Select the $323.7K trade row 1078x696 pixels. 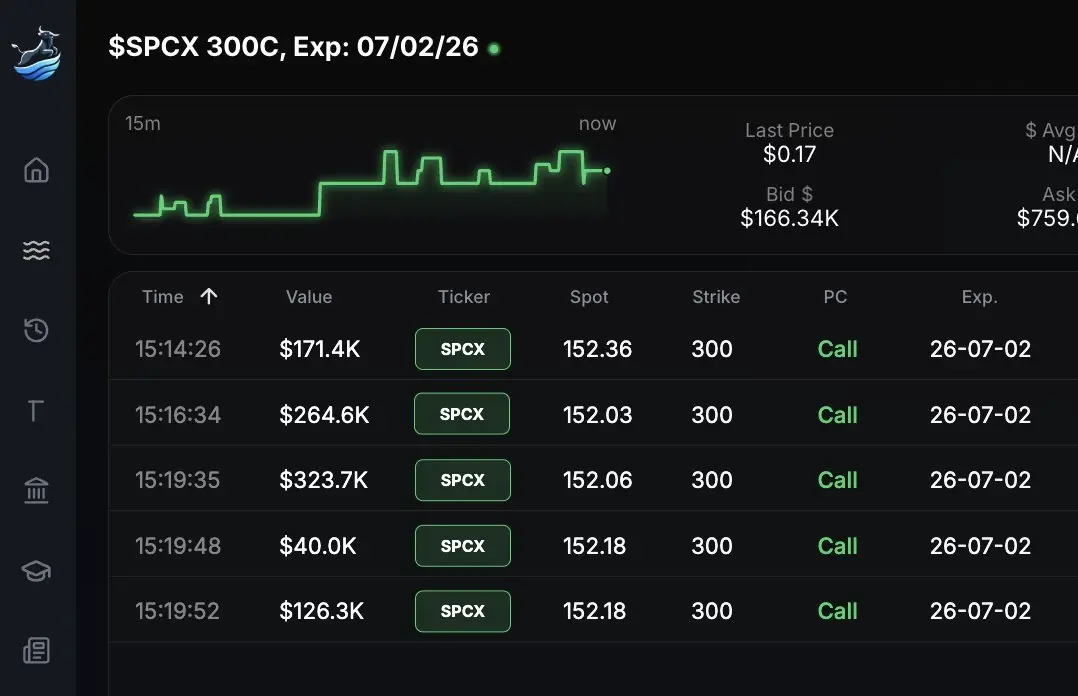pyautogui.click(x=593, y=479)
